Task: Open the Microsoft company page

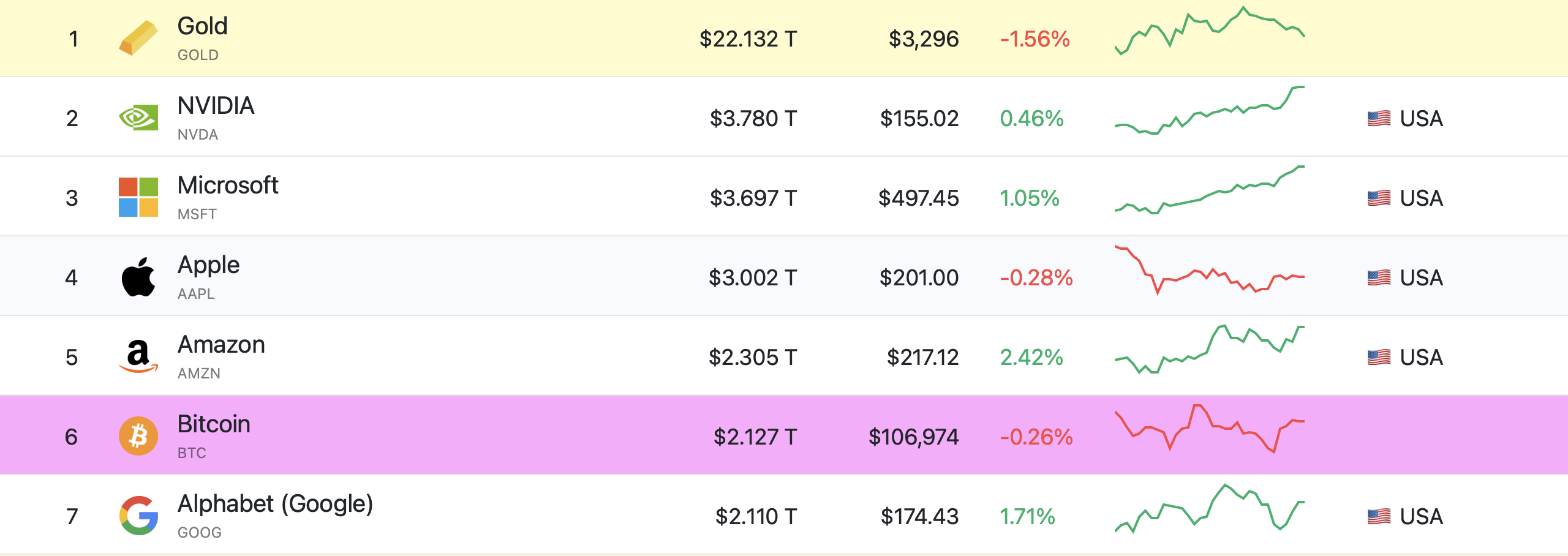Action: (x=228, y=186)
